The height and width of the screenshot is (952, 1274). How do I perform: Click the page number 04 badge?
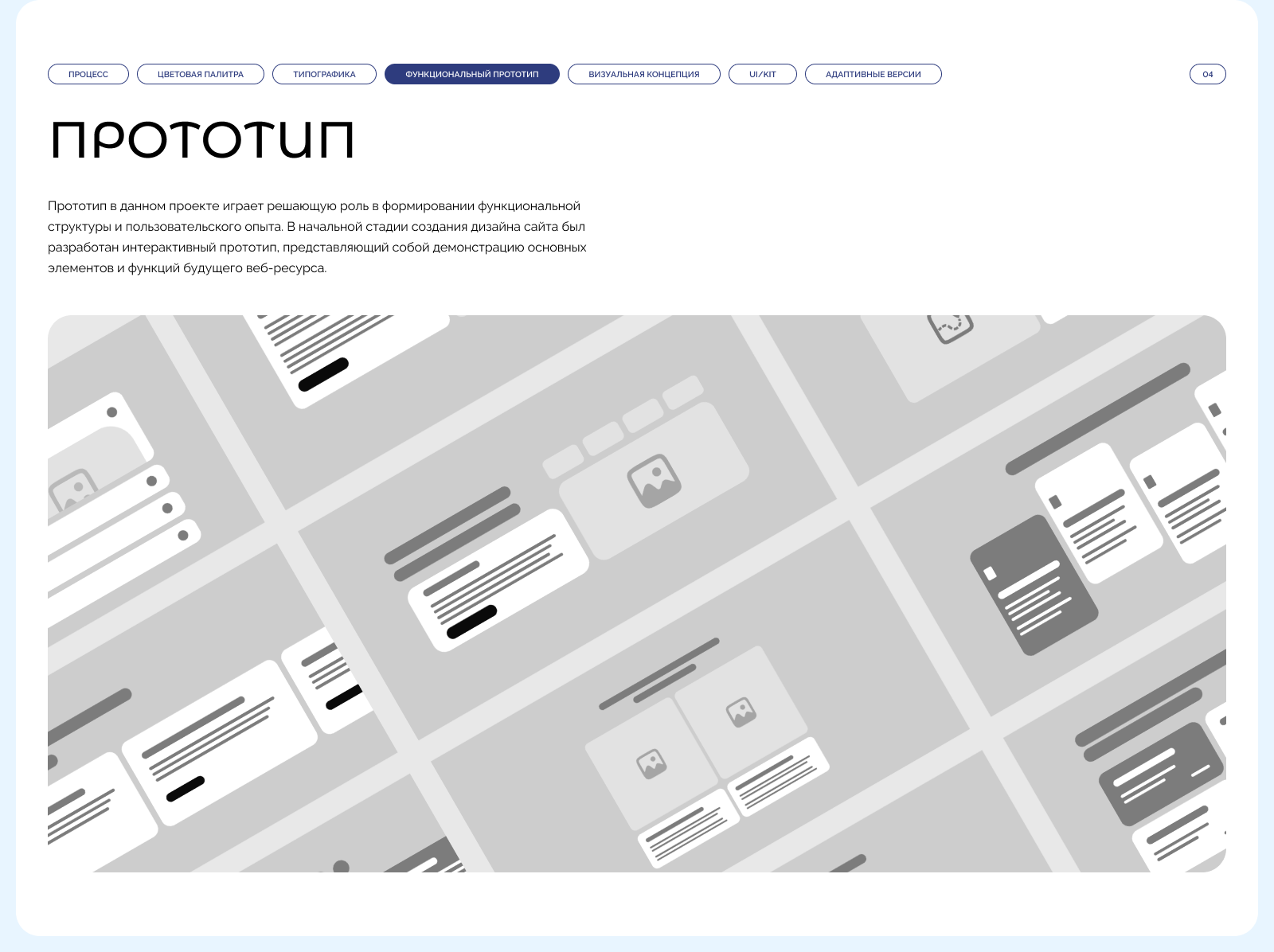[1207, 74]
